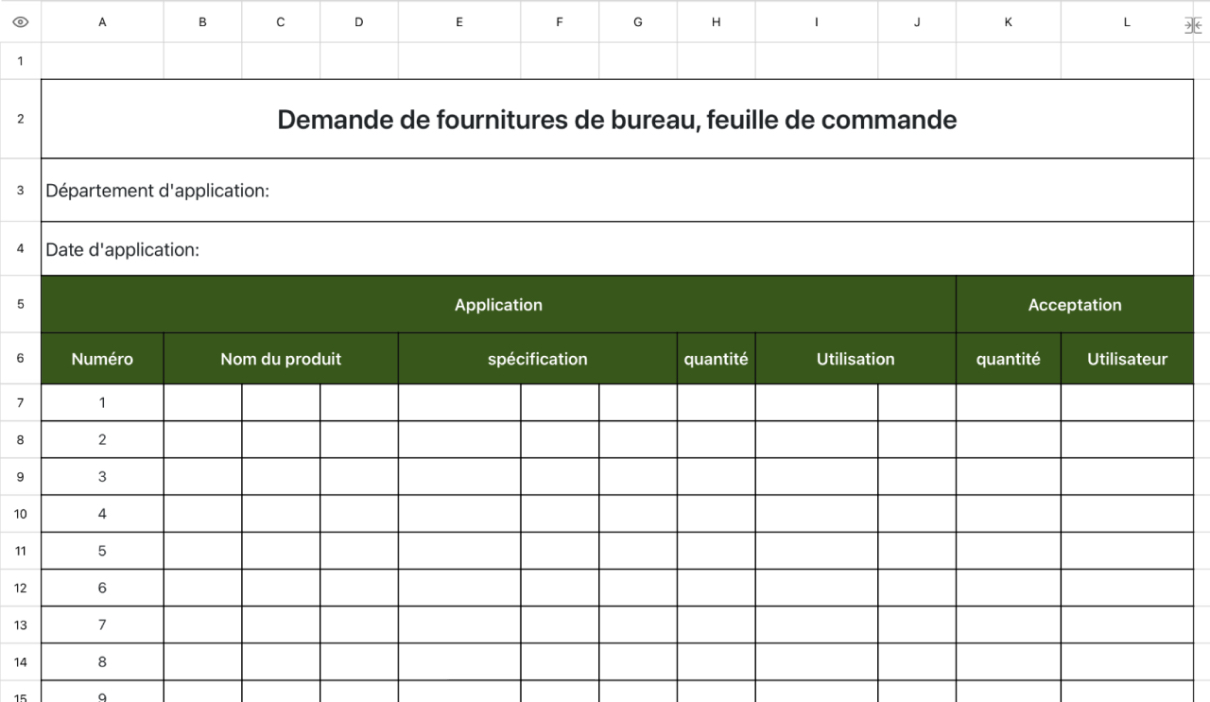Click empty cell E9 under spécification
1210x702 pixels.
point(459,476)
